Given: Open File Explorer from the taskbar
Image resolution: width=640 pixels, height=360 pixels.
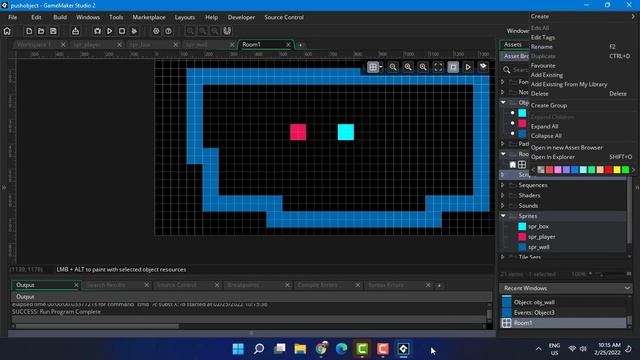Looking at the screenshot, I should click(x=300, y=349).
